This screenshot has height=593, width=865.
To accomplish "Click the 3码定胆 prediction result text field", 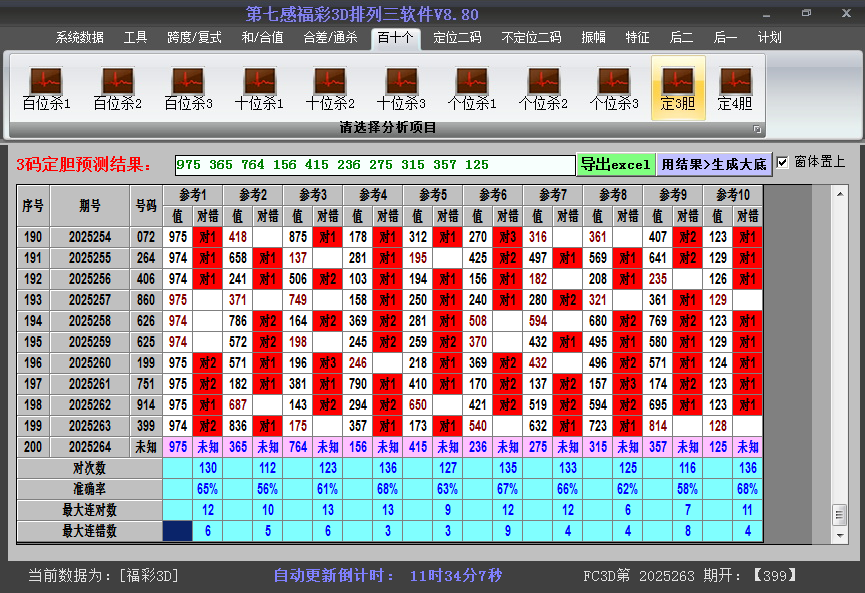I will point(374,165).
